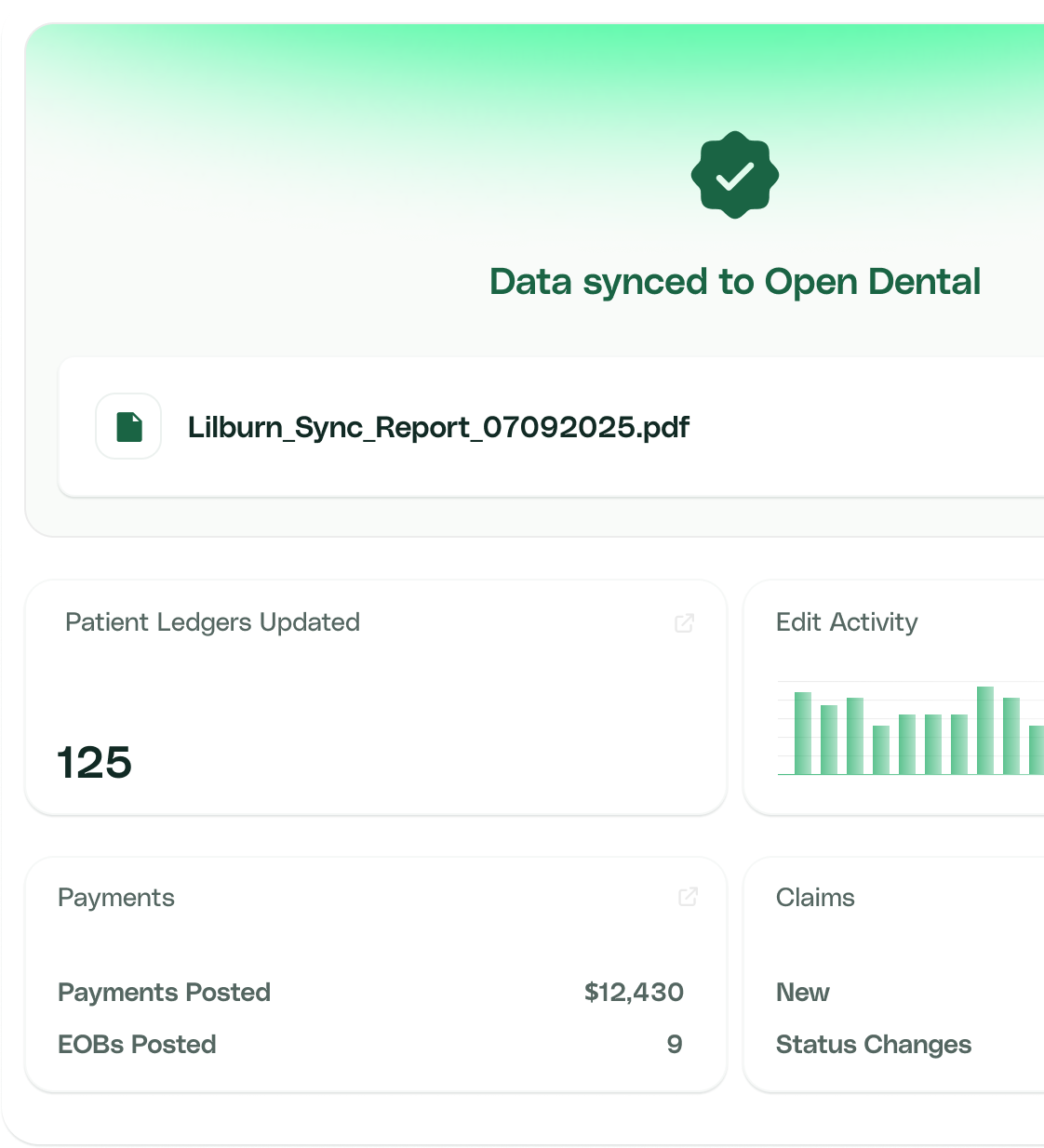Click the Status Changes row label
This screenshot has width=1044, height=1148.
click(x=874, y=1045)
